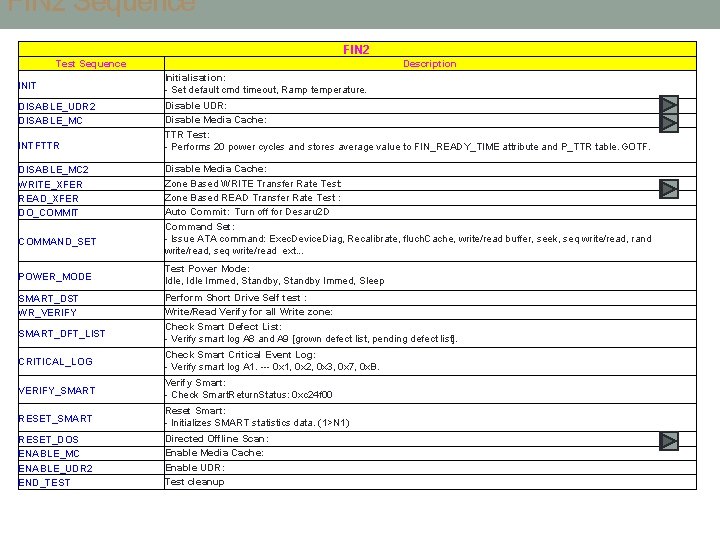720x540 pixels.
Task: Click the play arrow beside Zone Based WRITE Transfer
Action: (669, 189)
